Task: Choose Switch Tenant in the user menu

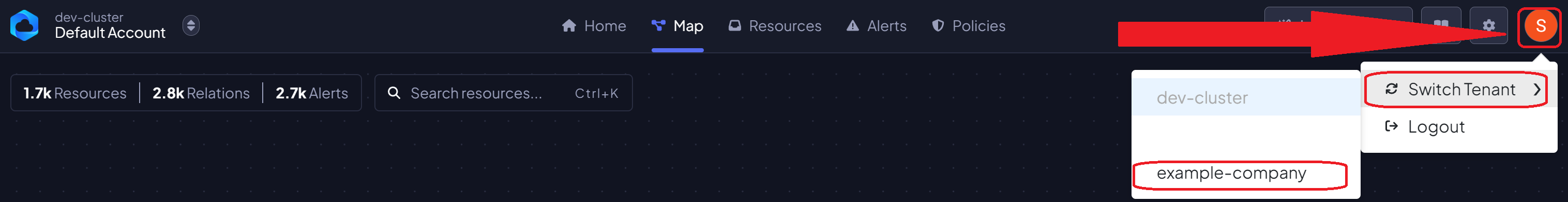Action: (x=1459, y=90)
